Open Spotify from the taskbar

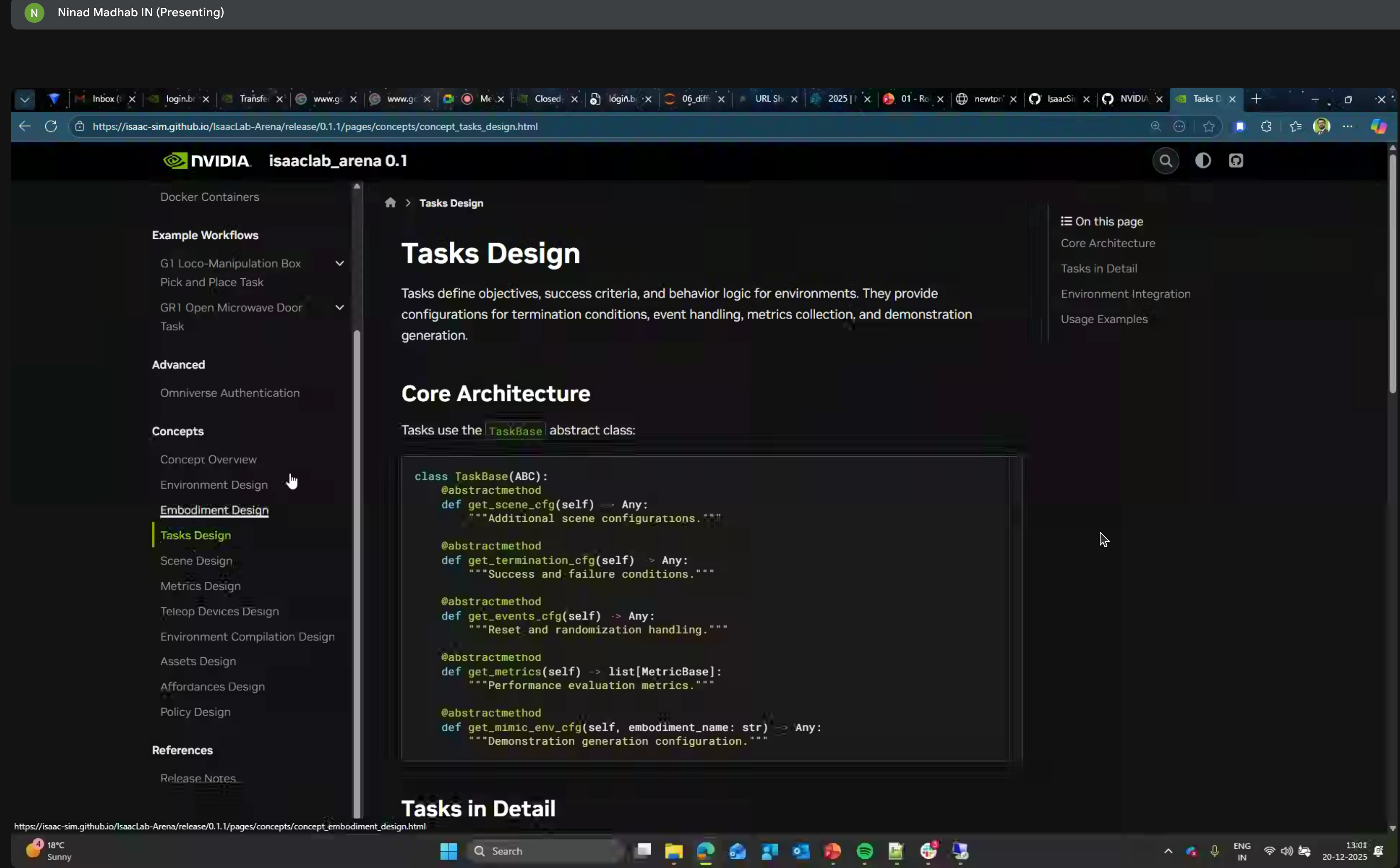click(x=865, y=851)
